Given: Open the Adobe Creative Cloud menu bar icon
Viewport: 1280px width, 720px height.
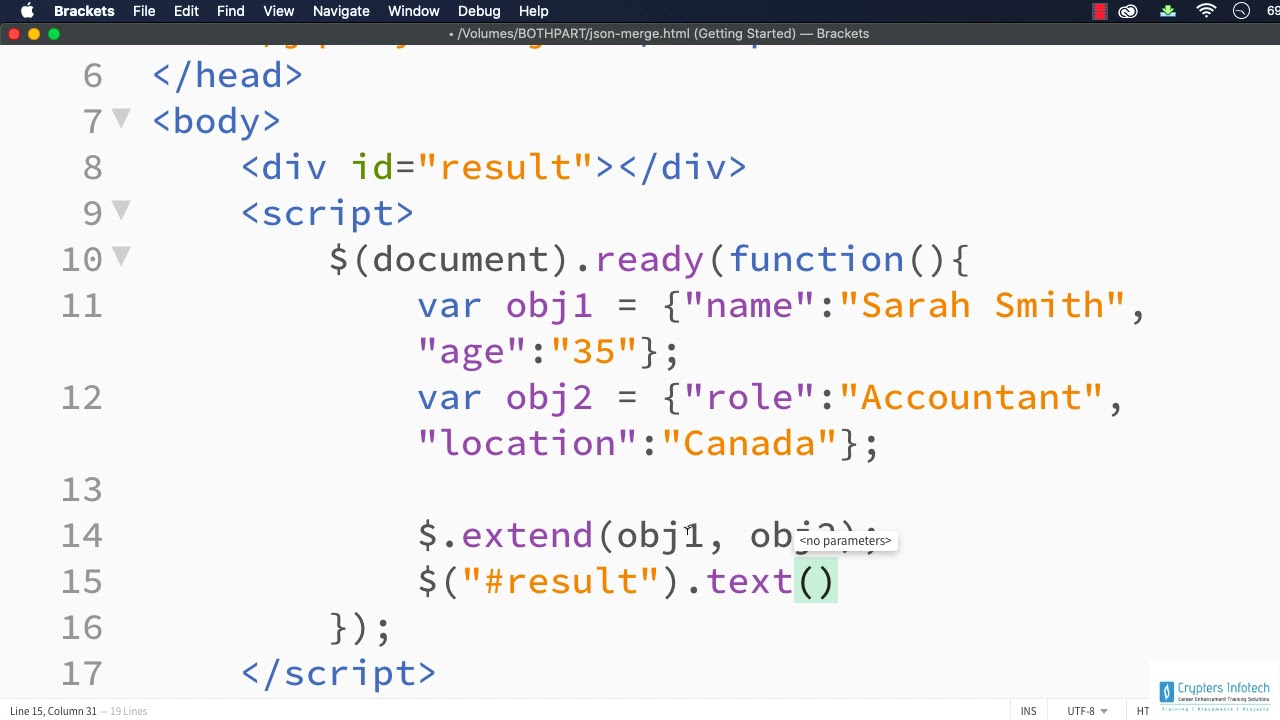Looking at the screenshot, I should (x=1128, y=11).
